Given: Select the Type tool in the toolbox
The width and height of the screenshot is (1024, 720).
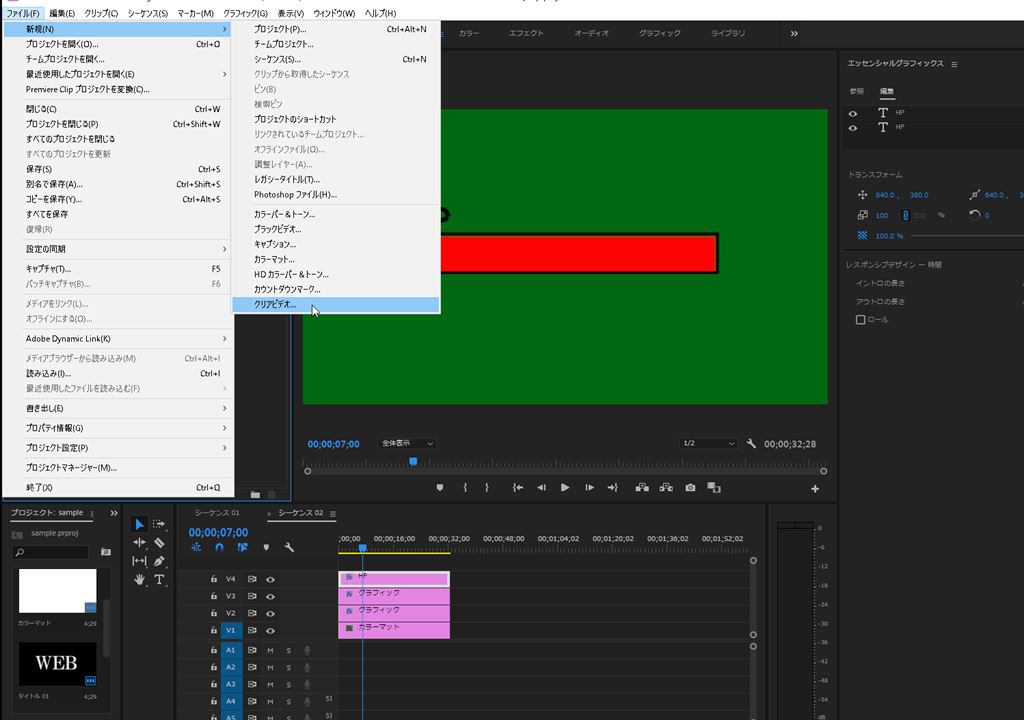Looking at the screenshot, I should coord(160,579).
